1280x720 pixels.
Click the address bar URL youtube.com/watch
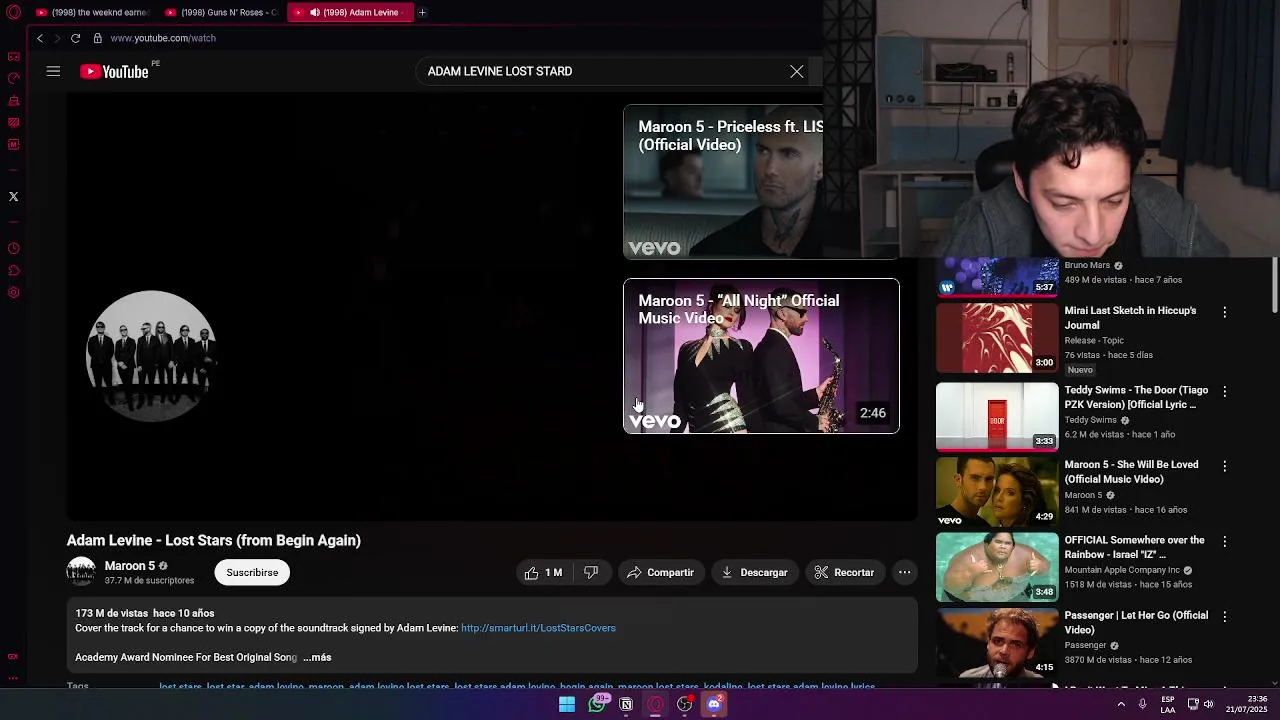(163, 38)
